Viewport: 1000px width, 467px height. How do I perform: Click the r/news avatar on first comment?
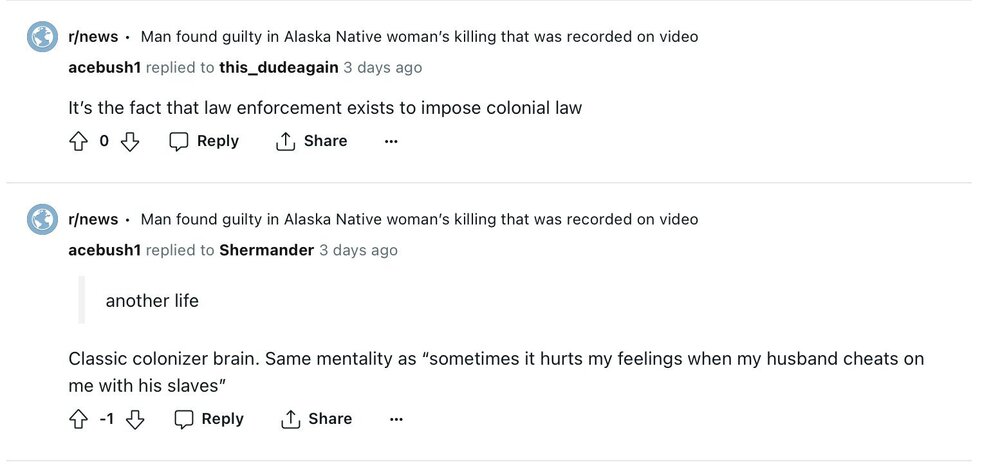[x=42, y=37]
